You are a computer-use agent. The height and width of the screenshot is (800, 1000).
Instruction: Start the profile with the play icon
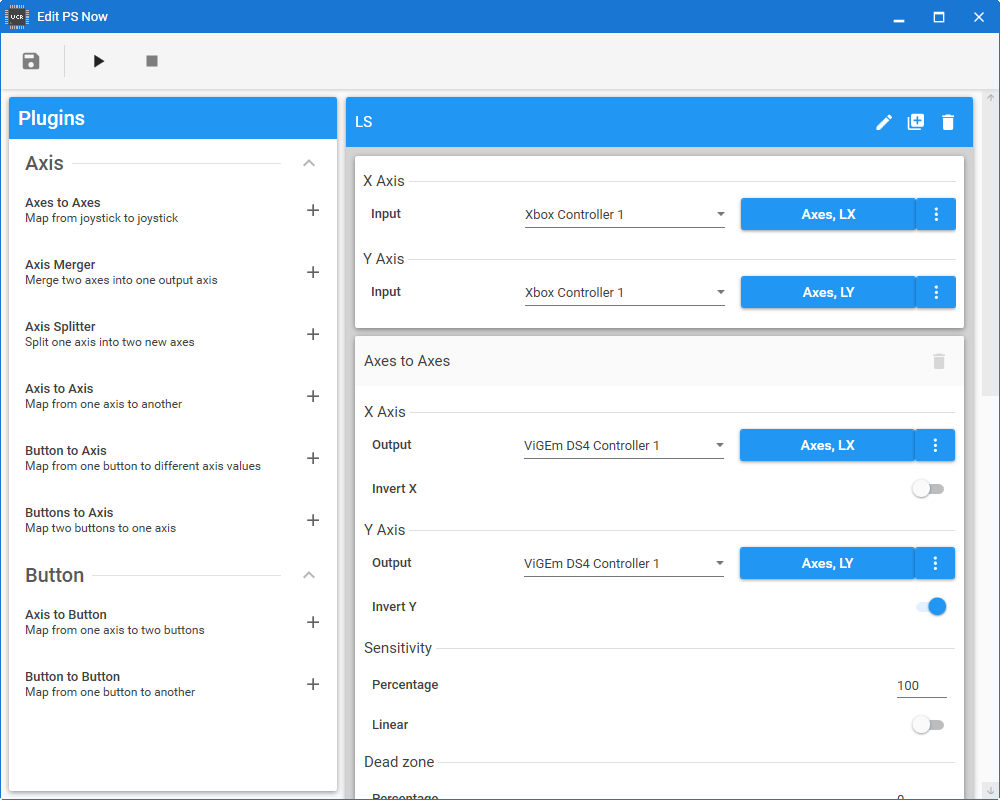point(98,61)
